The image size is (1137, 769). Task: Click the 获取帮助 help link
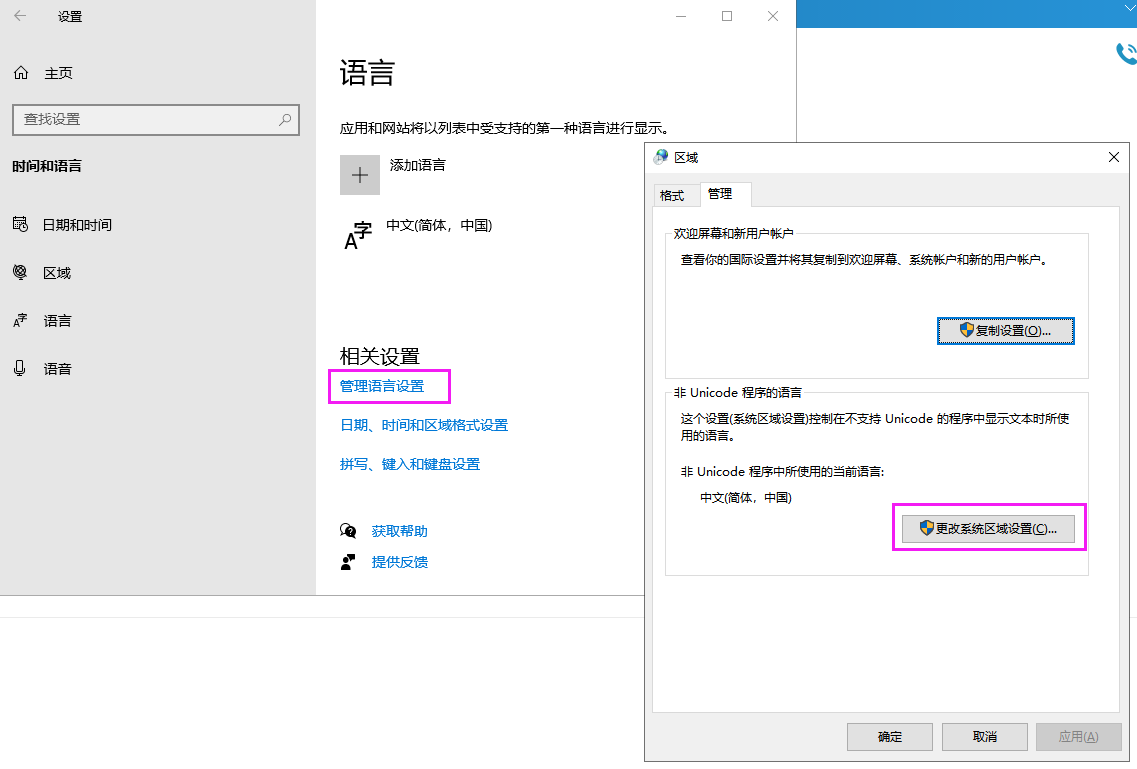pyautogui.click(x=399, y=531)
